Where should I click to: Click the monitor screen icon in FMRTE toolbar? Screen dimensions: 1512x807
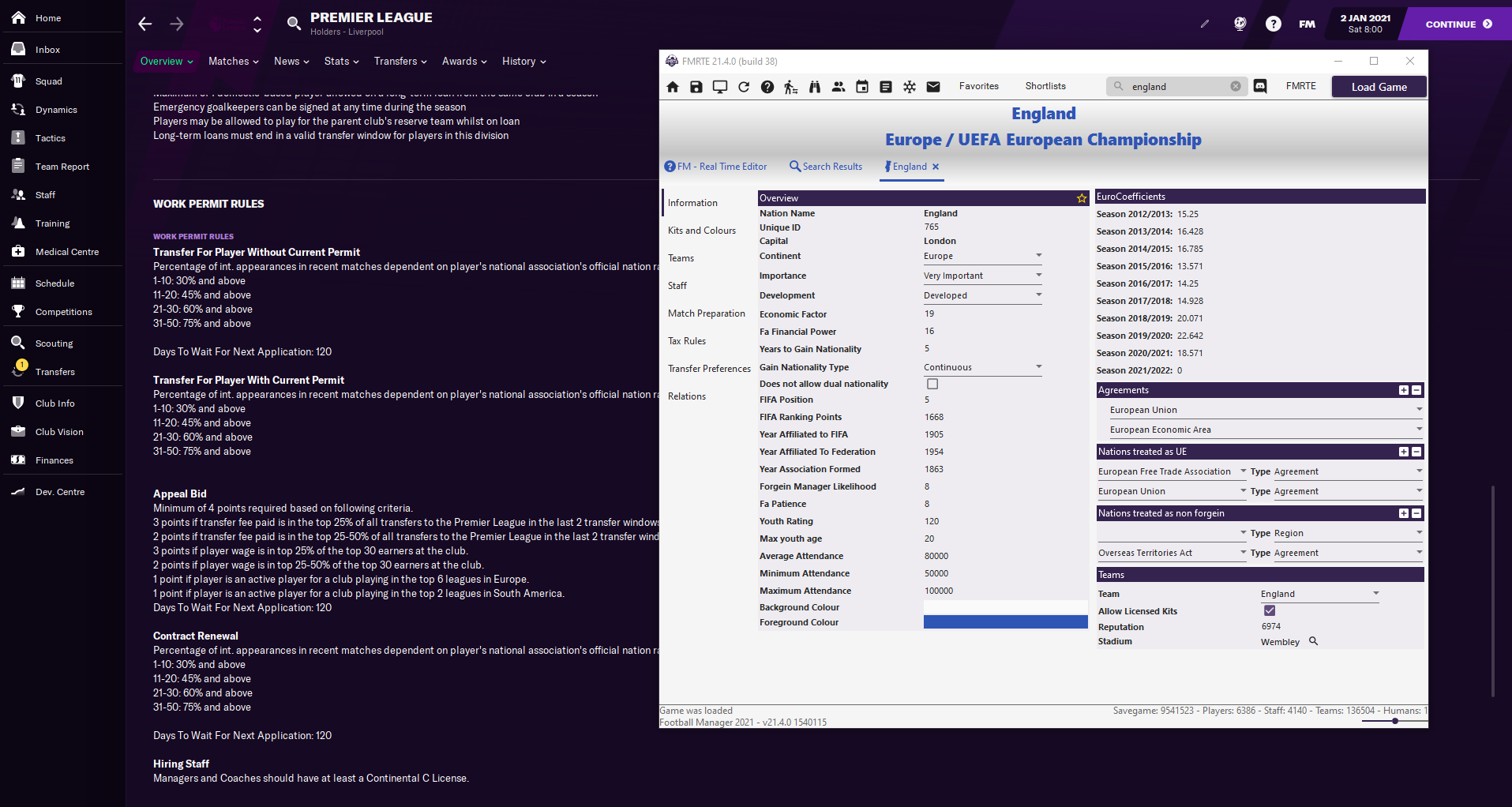720,87
